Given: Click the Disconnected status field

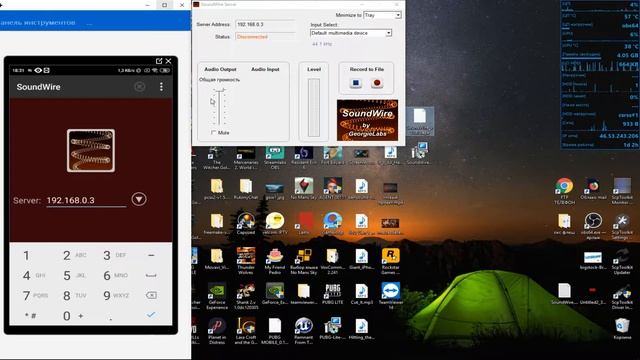Looking at the screenshot, I should [x=265, y=37].
